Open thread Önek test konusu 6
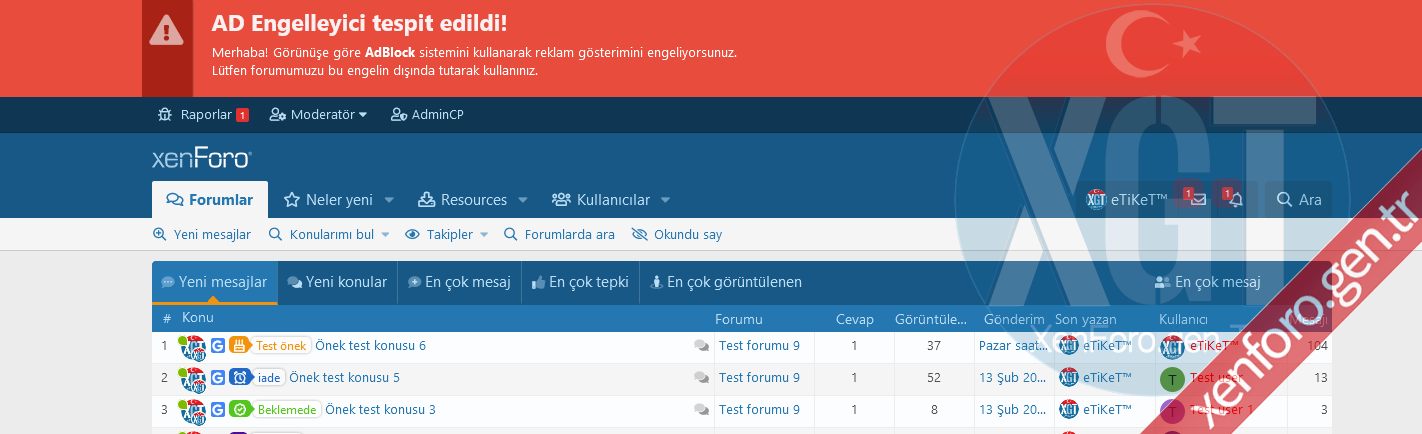 (370, 346)
